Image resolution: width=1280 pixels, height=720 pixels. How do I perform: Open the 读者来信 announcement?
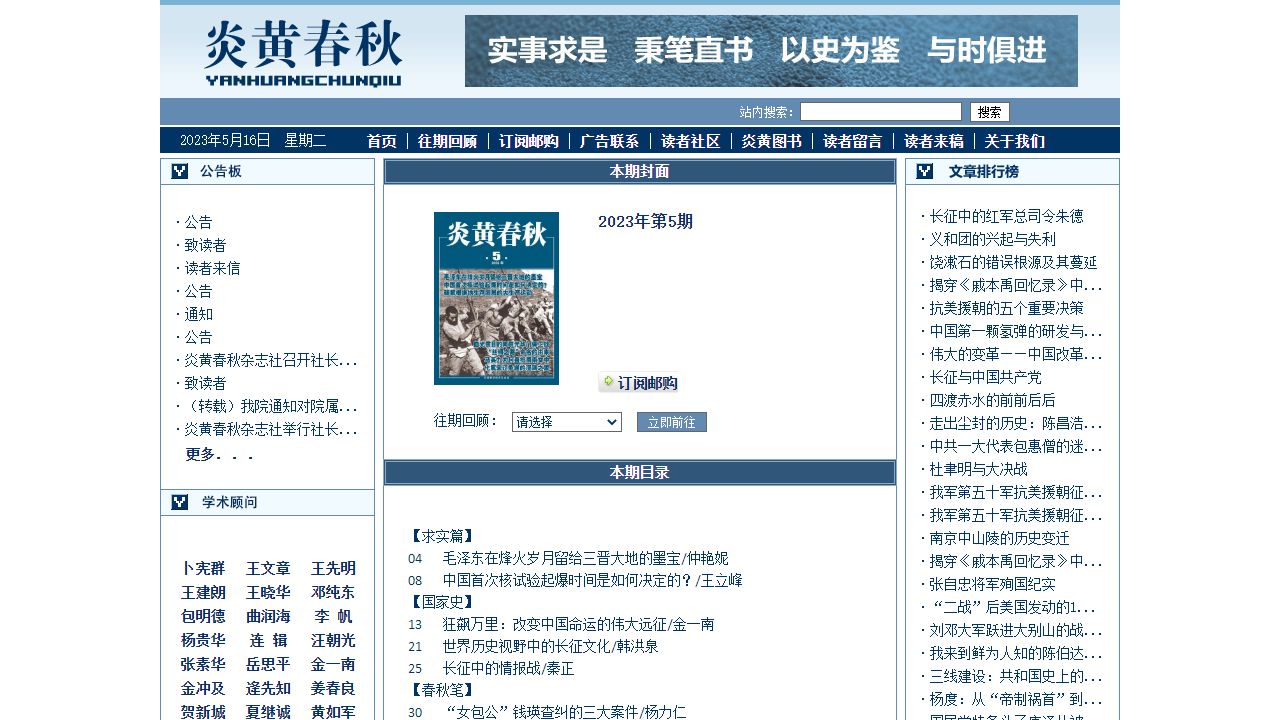click(x=212, y=268)
